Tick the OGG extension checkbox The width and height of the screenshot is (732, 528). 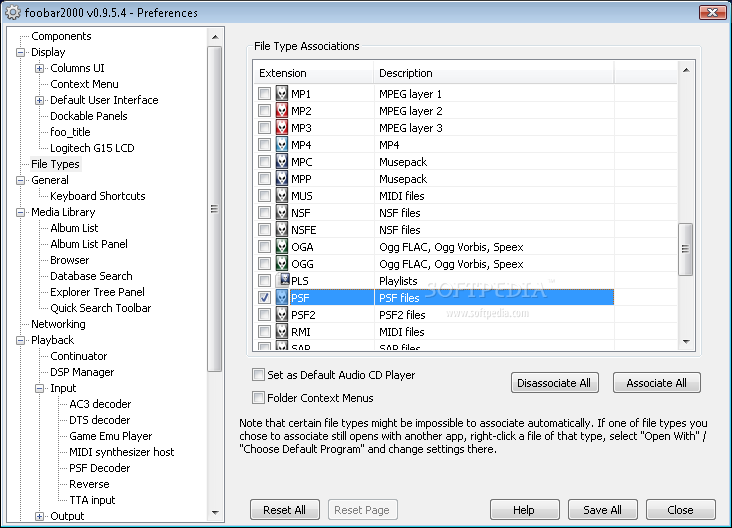264,263
